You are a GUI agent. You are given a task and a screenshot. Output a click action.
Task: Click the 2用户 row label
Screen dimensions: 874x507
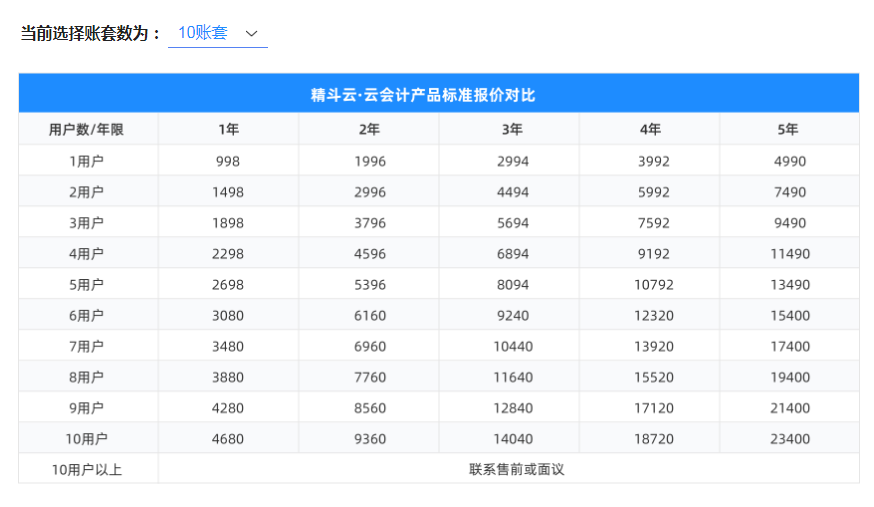point(86,192)
